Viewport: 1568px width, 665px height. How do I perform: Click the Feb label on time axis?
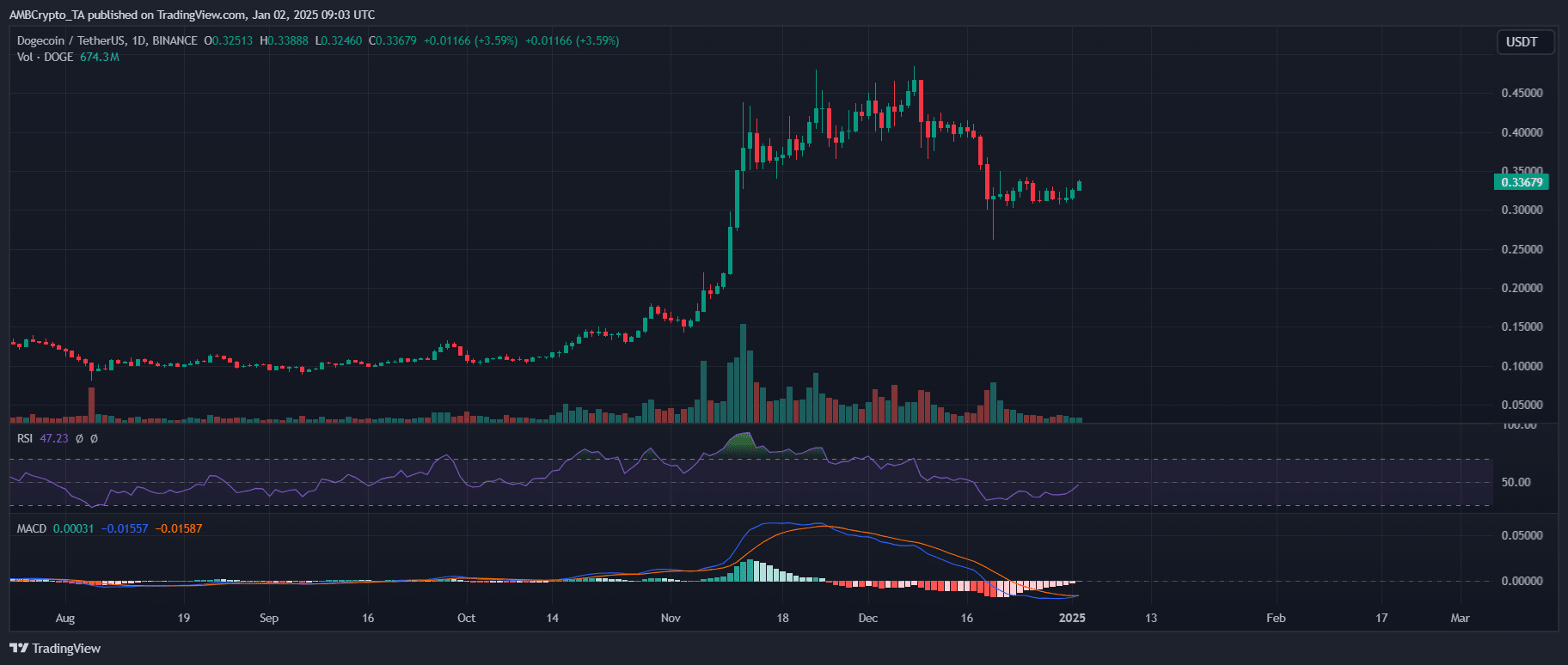coord(1276,618)
